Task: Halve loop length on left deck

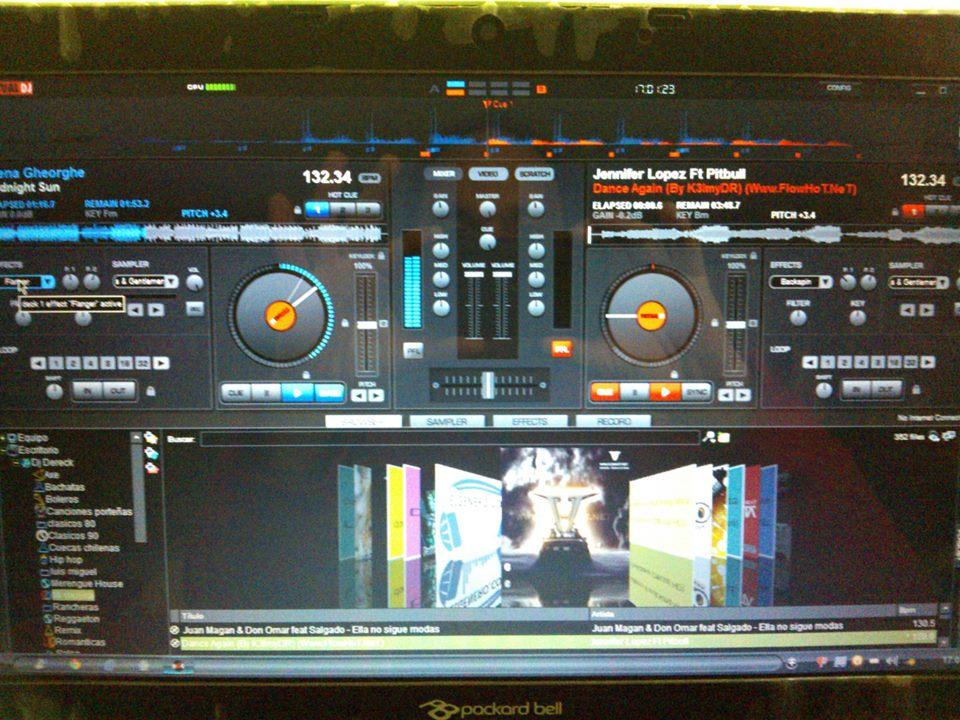Action: click(39, 364)
